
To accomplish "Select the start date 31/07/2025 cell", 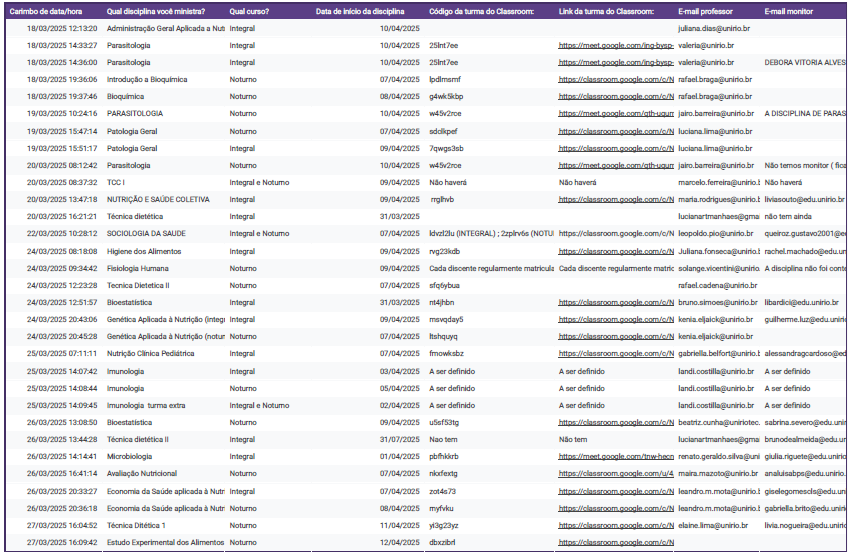I will click(x=399, y=439).
